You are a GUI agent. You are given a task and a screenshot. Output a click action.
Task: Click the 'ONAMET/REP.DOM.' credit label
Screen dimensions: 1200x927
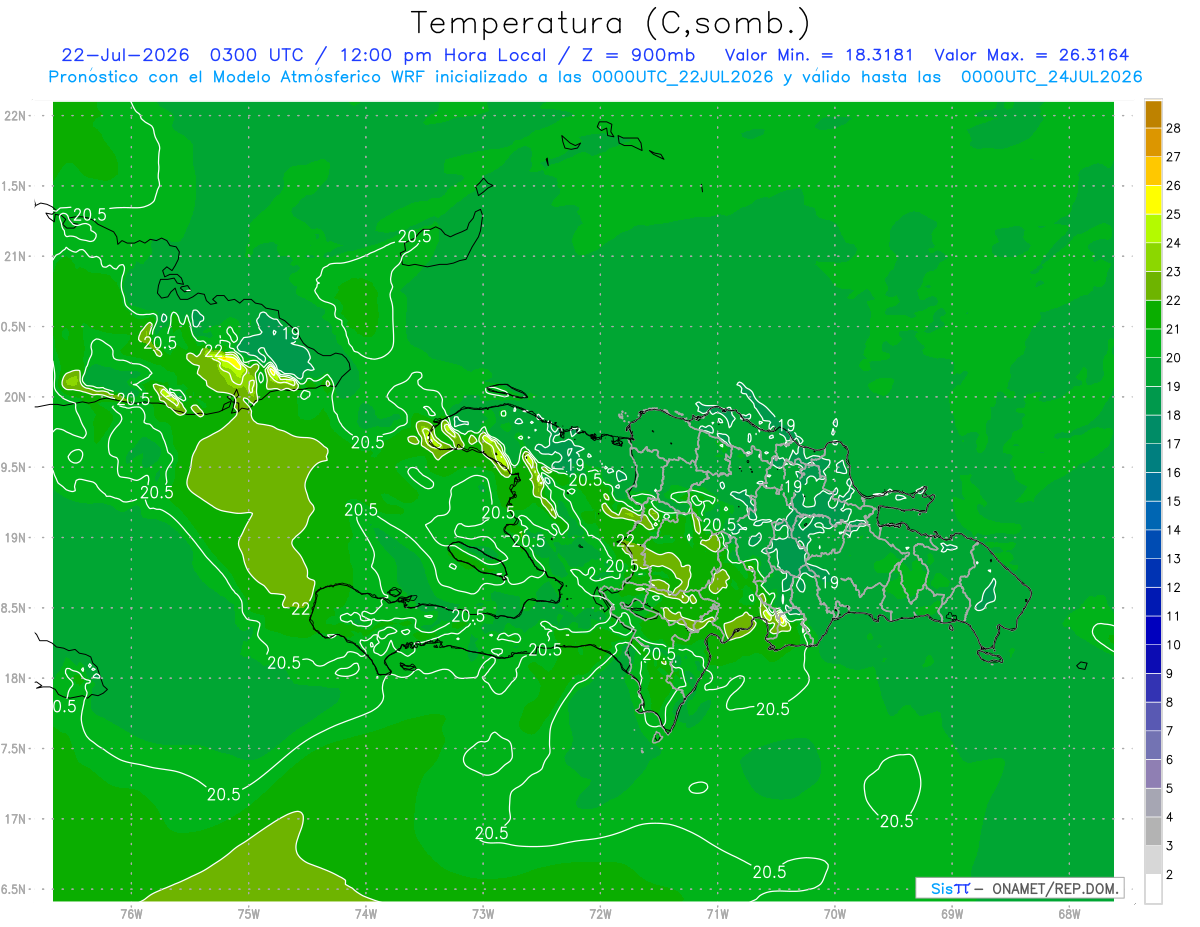point(1054,888)
